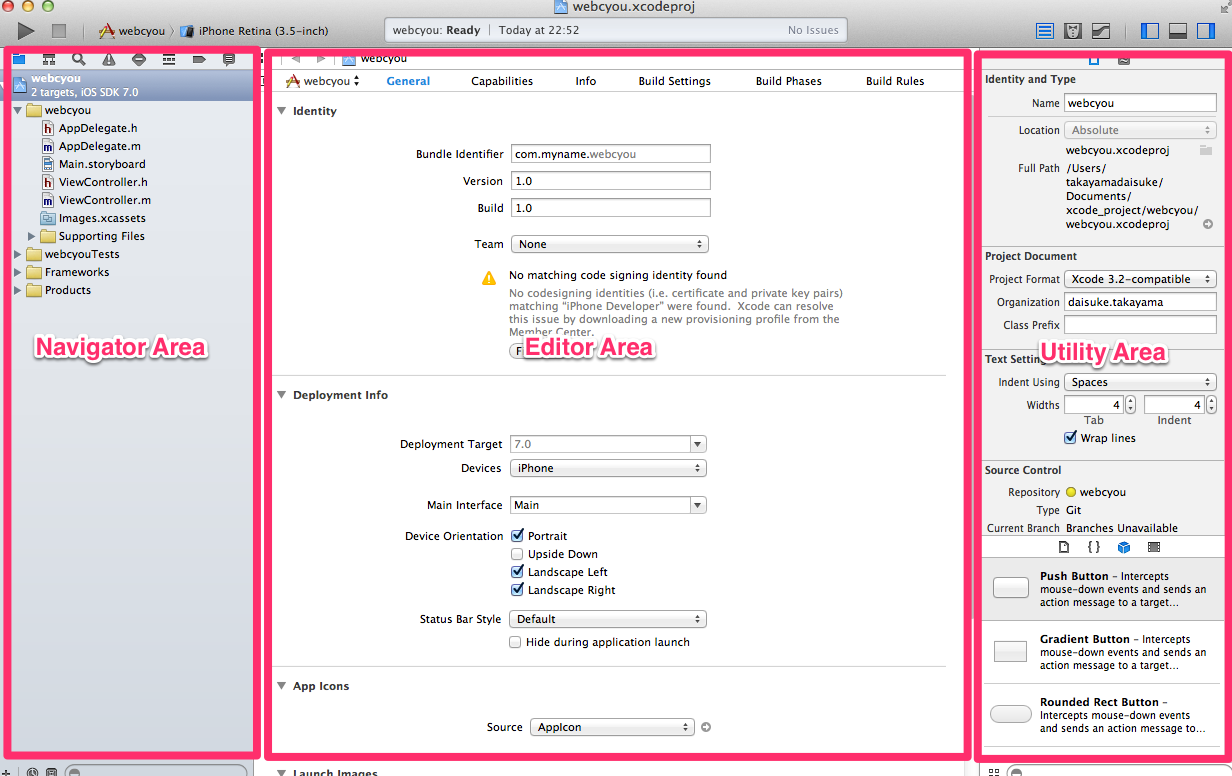The height and width of the screenshot is (776, 1232).
Task: Show the File inspector in utilities
Action: (1094, 60)
